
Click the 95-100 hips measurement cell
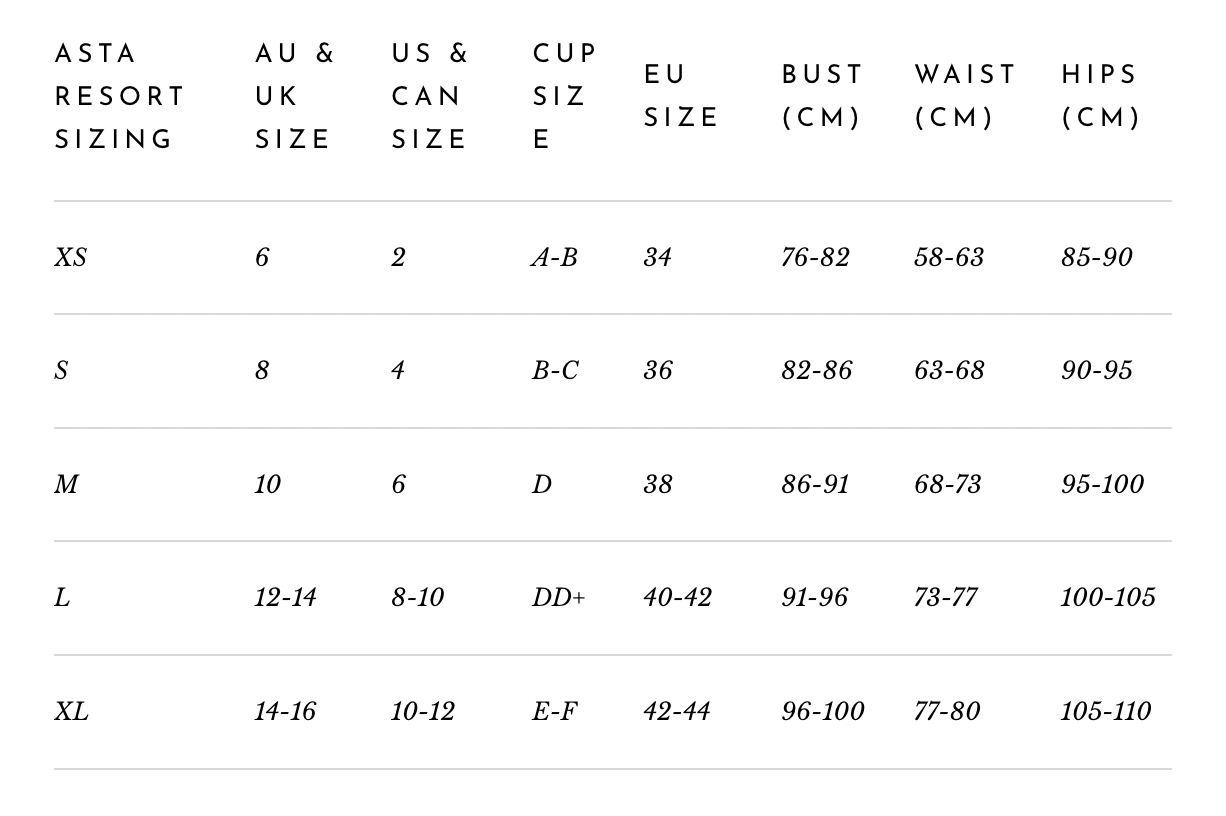pos(1102,485)
